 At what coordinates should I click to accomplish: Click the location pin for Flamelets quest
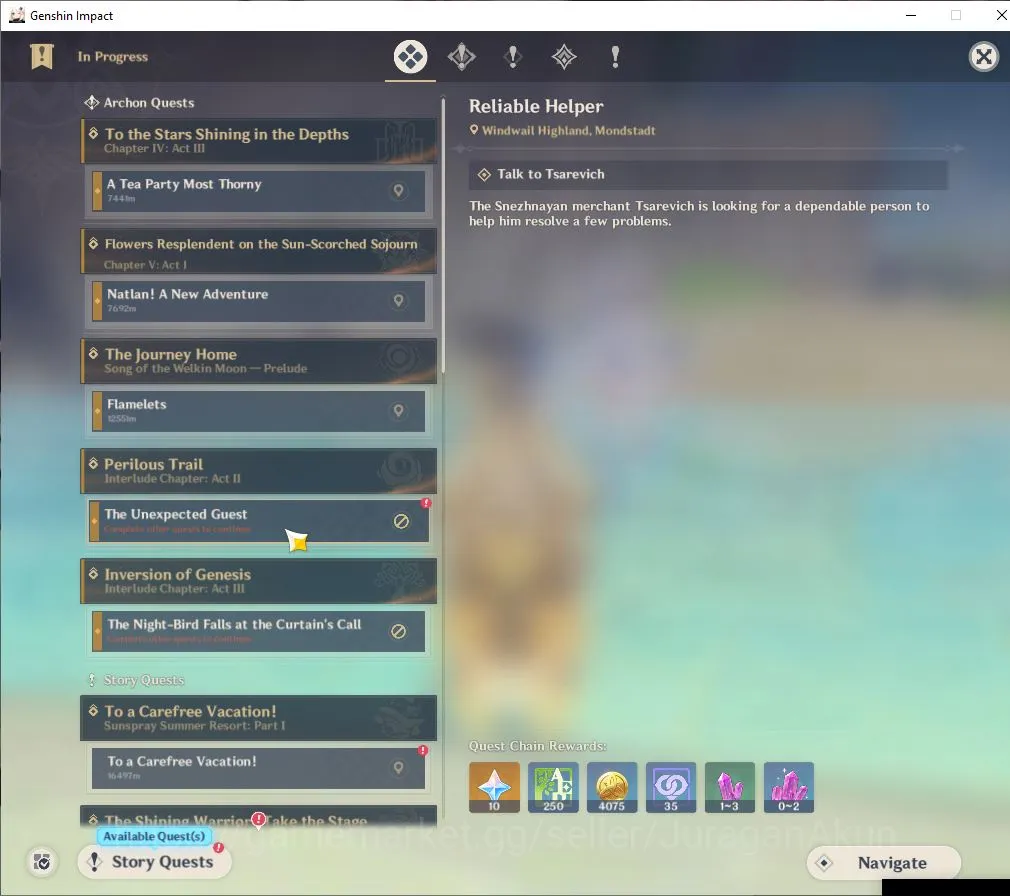point(399,410)
